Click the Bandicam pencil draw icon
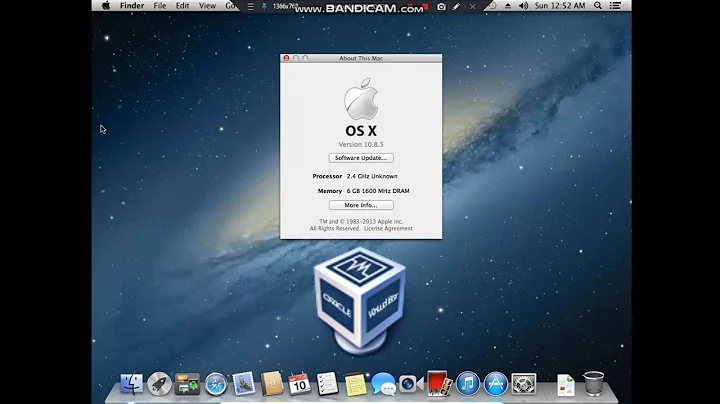This screenshot has width=720, height=404. 456,6
